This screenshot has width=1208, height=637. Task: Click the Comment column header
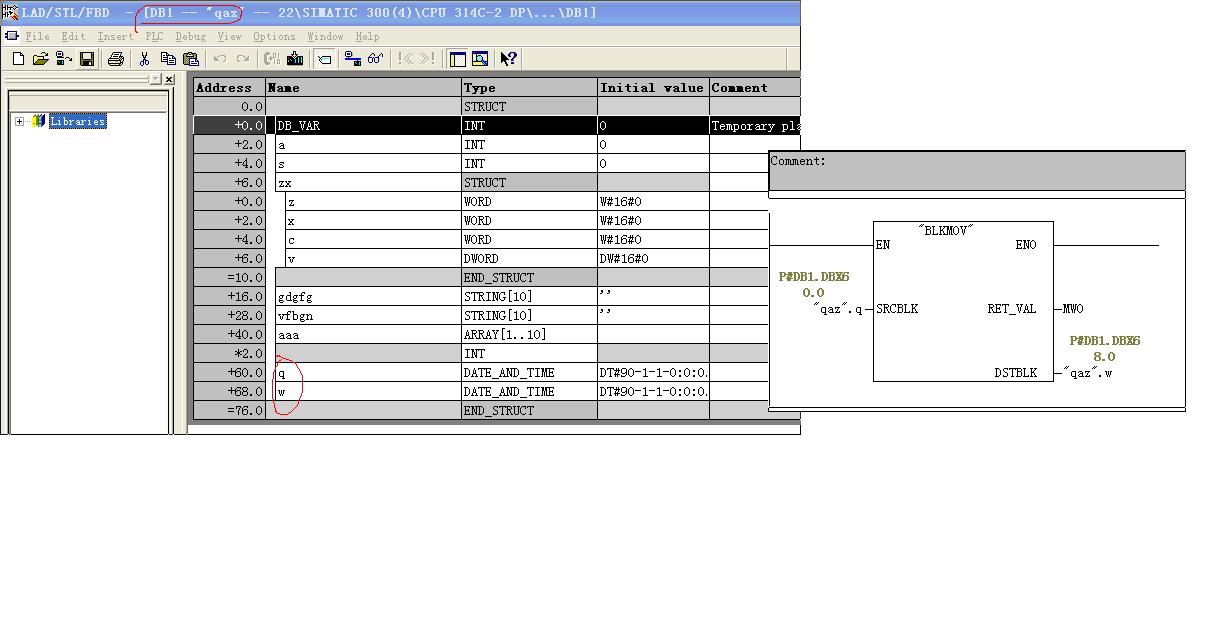(755, 88)
